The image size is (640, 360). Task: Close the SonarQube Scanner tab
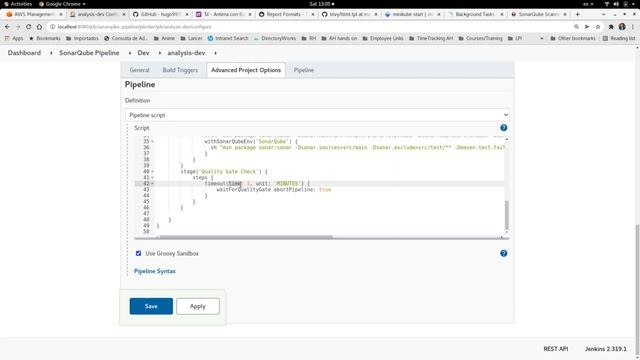point(565,14)
